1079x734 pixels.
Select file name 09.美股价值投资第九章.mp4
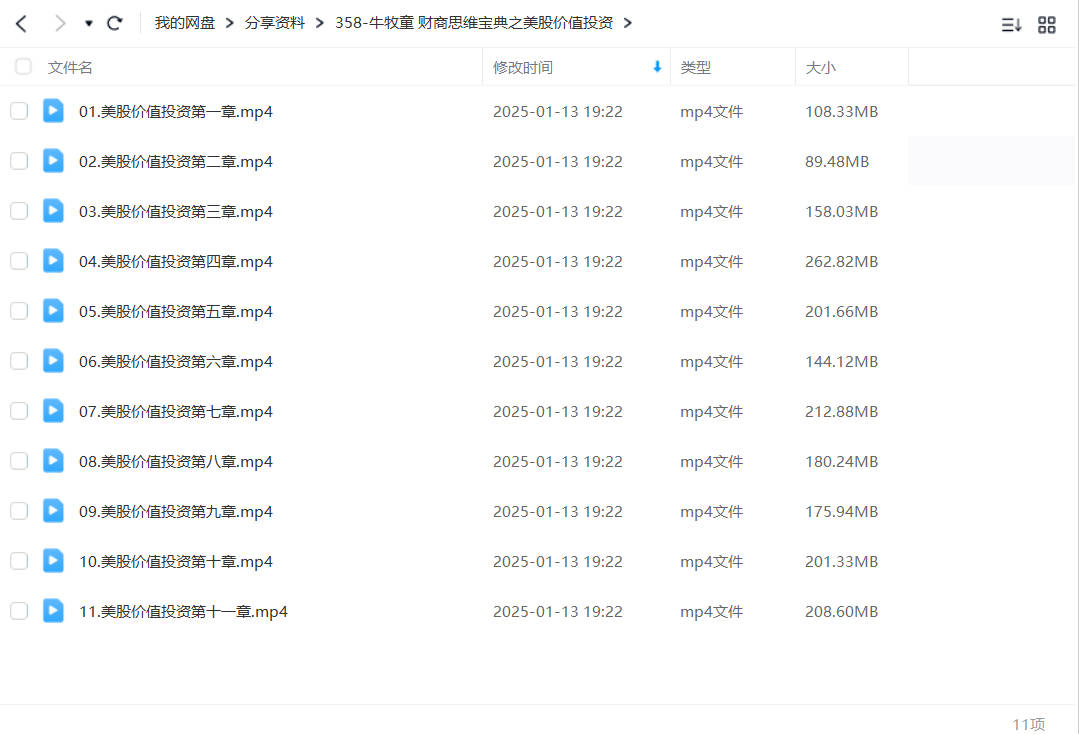(175, 512)
